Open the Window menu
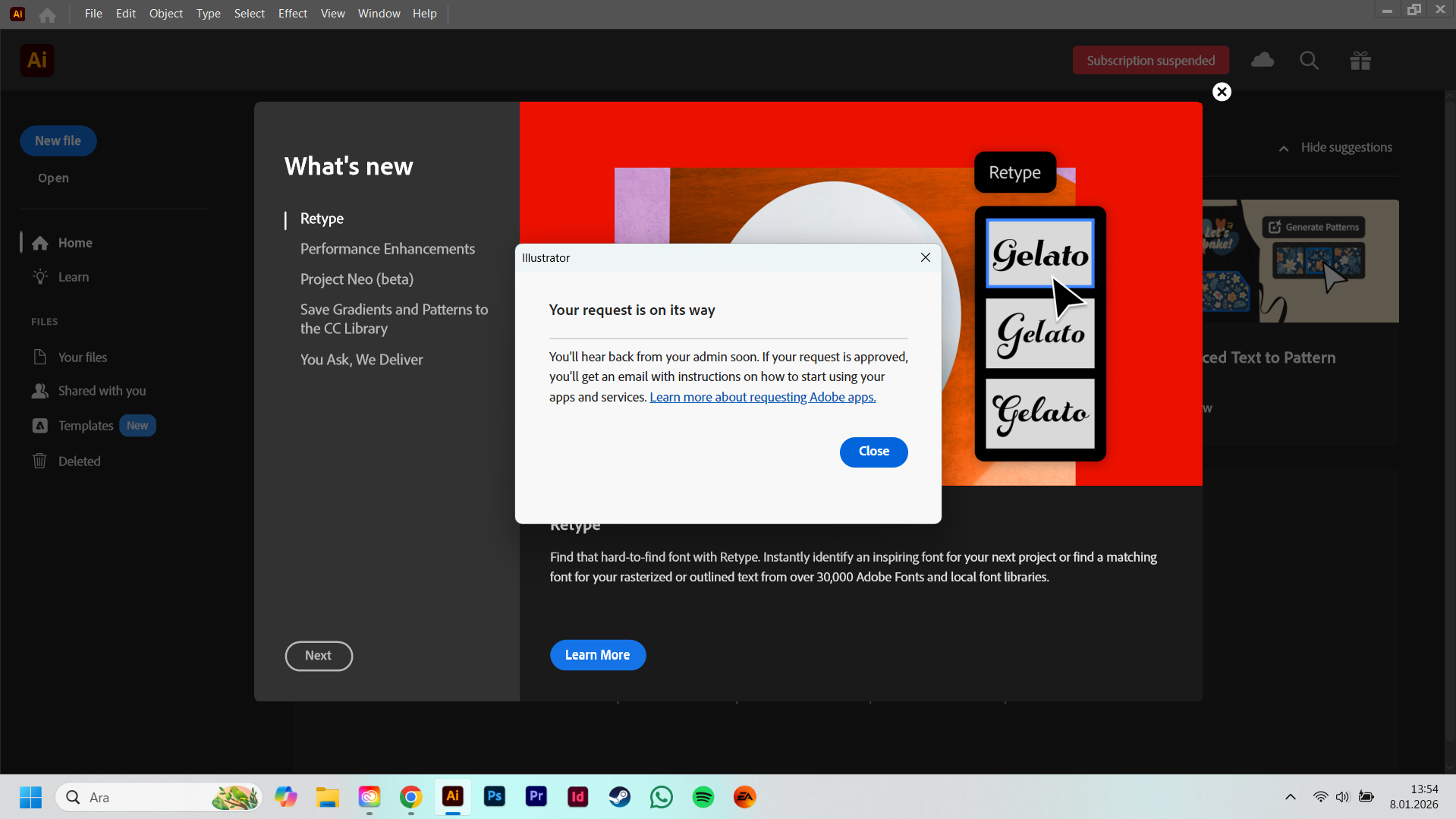 coord(379,14)
